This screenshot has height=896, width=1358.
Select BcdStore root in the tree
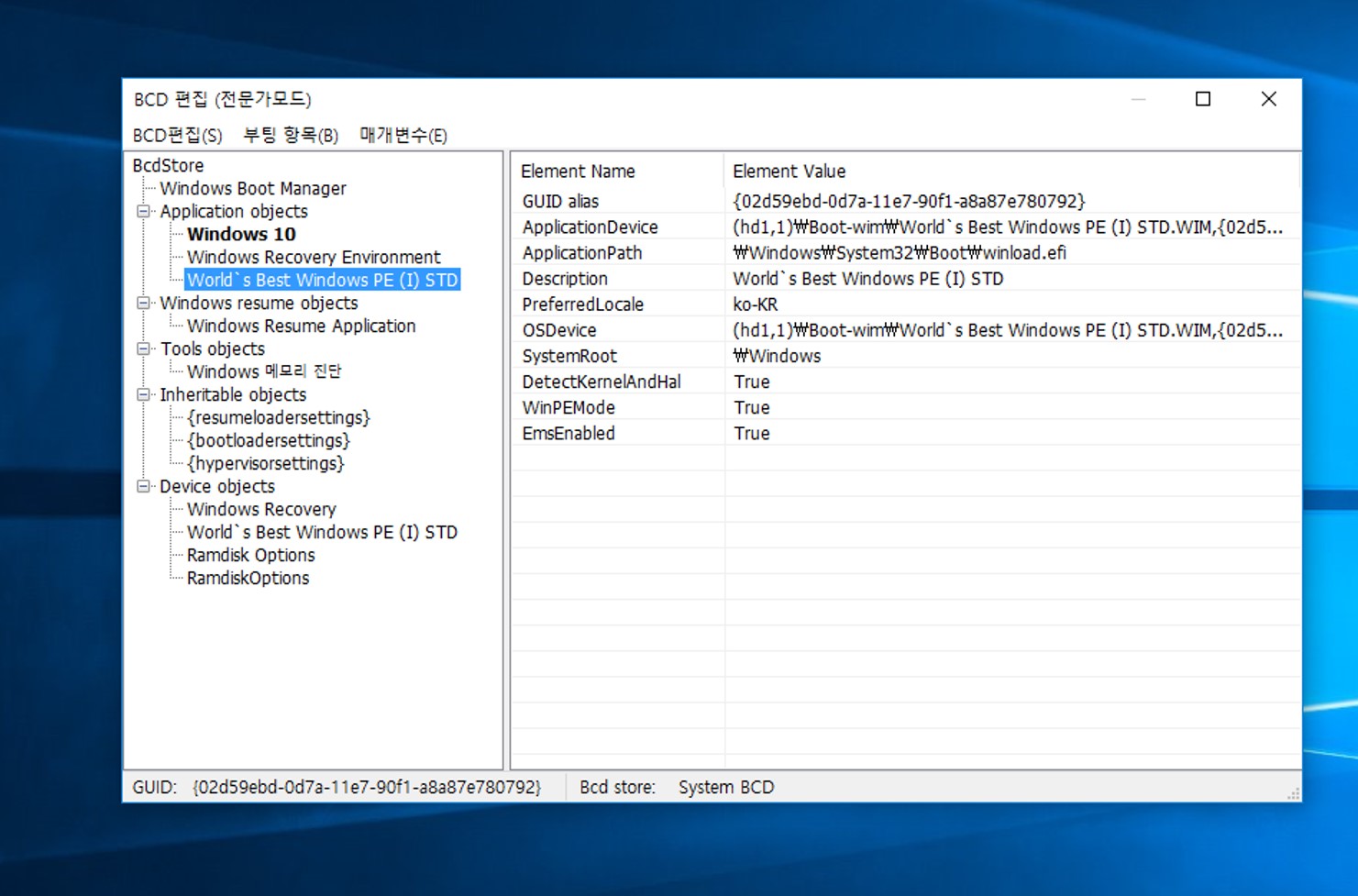click(168, 166)
